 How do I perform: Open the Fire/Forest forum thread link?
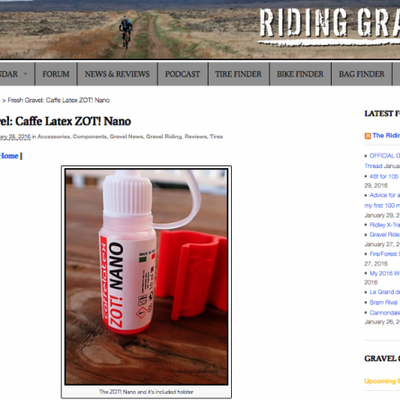(x=384, y=254)
